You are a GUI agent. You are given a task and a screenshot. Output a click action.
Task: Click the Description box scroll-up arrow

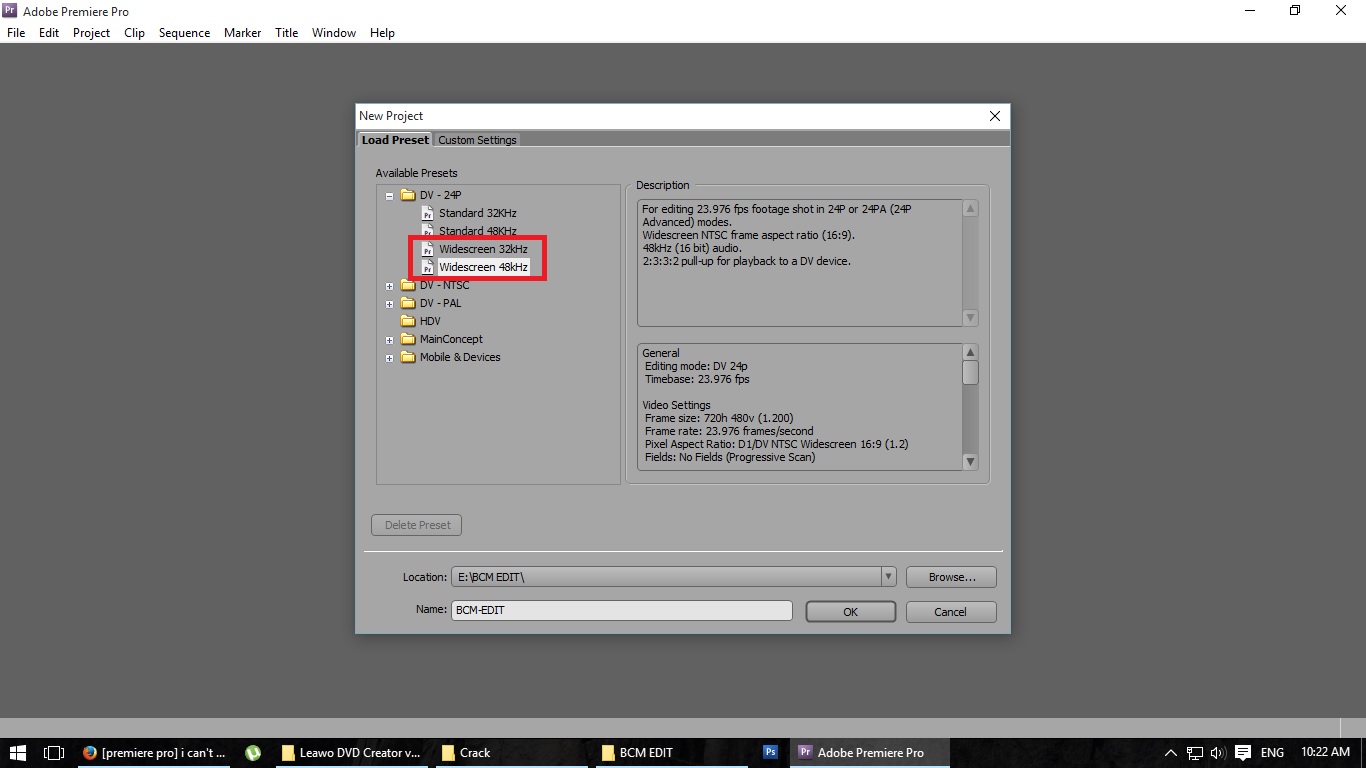coord(970,209)
